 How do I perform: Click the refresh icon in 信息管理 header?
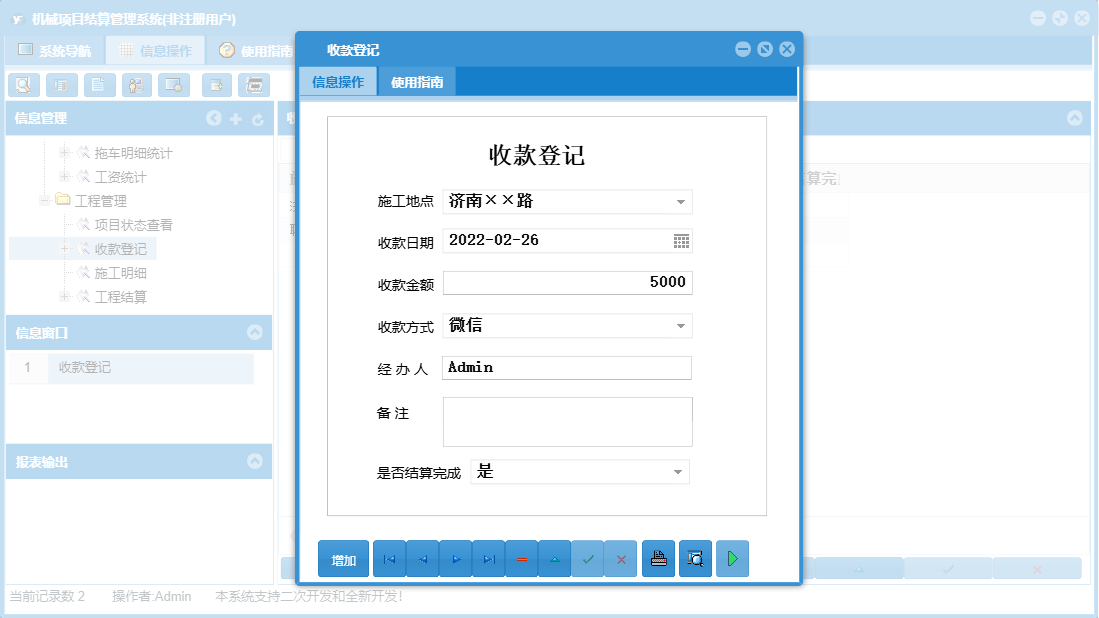[x=258, y=118]
